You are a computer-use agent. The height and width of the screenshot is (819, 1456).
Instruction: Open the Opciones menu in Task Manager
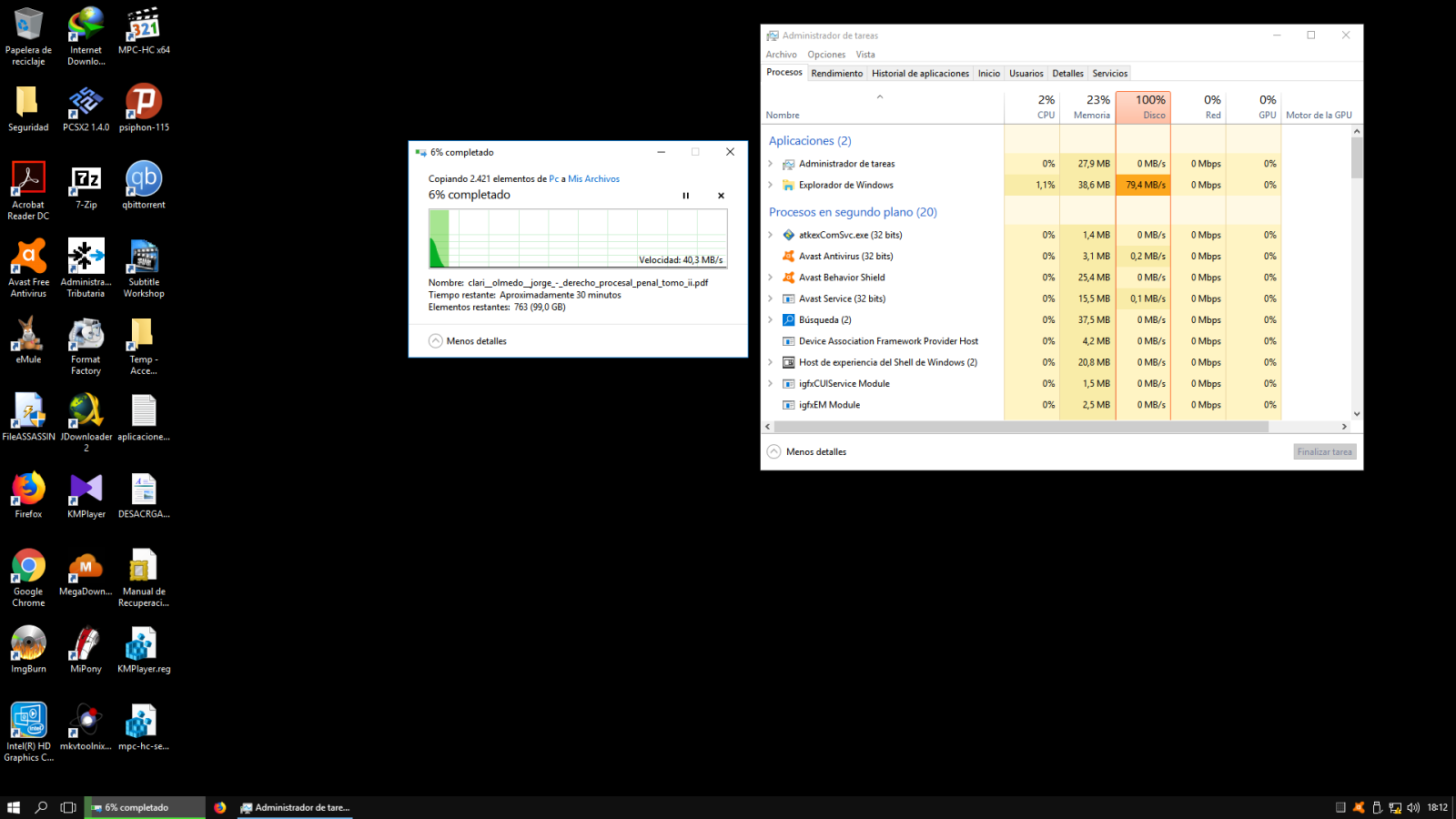(x=825, y=55)
